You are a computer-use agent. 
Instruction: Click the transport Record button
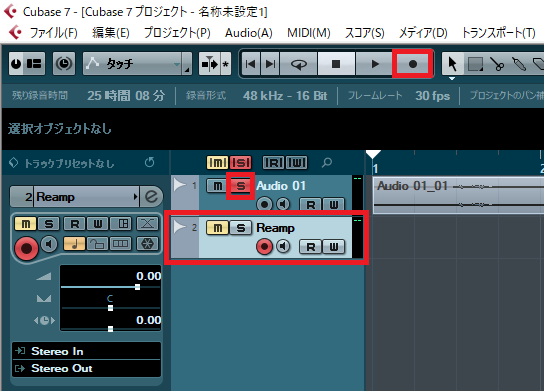click(x=412, y=64)
